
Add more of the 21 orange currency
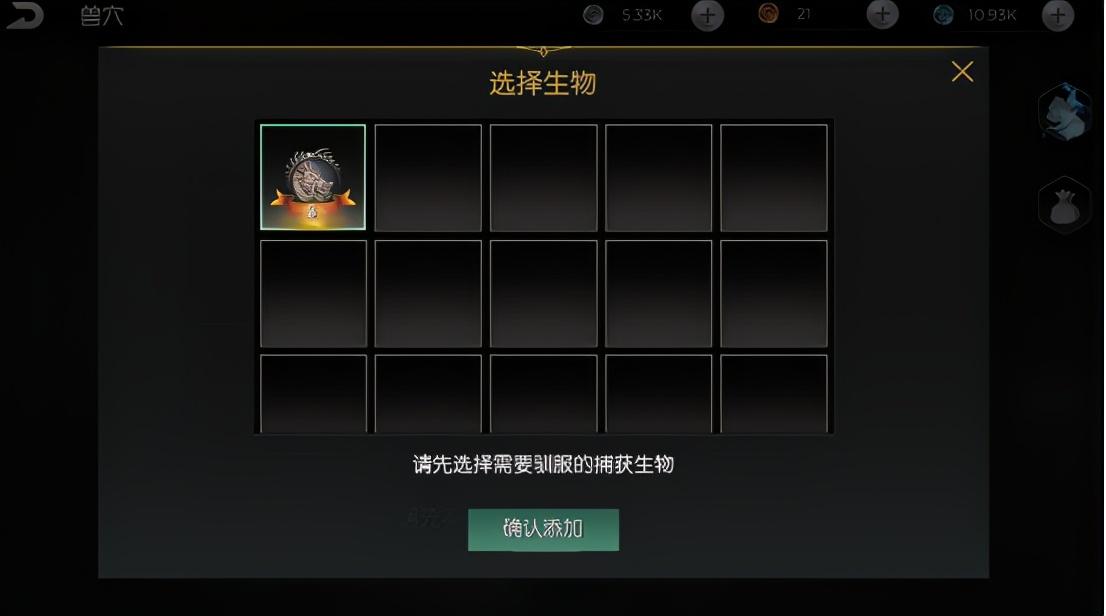[x=882, y=15]
